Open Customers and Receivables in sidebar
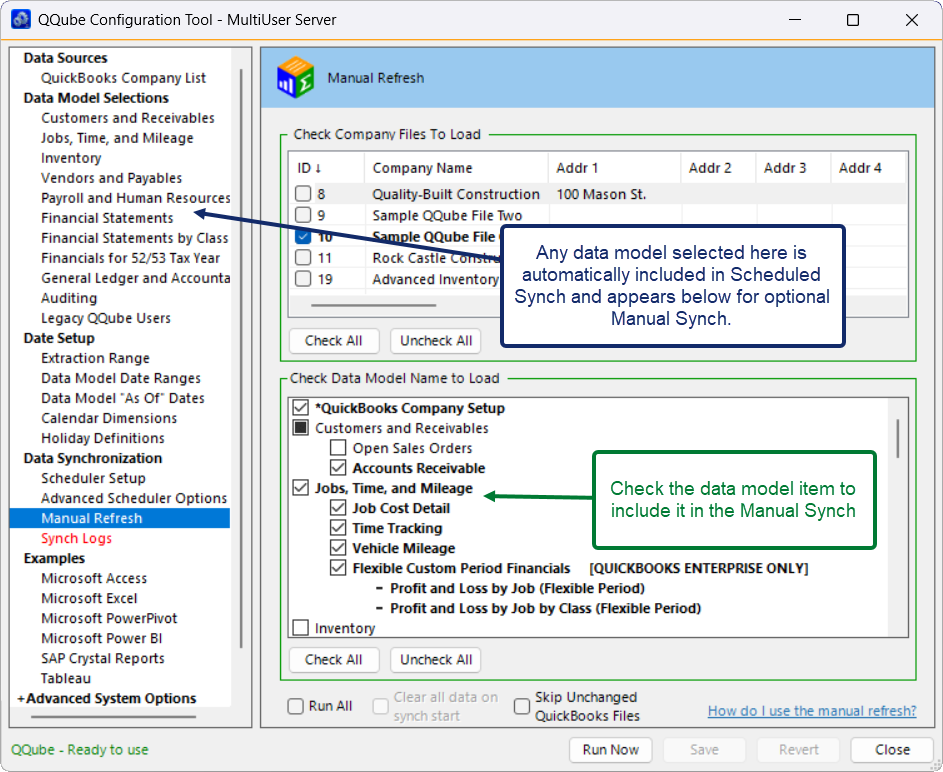 127,118
